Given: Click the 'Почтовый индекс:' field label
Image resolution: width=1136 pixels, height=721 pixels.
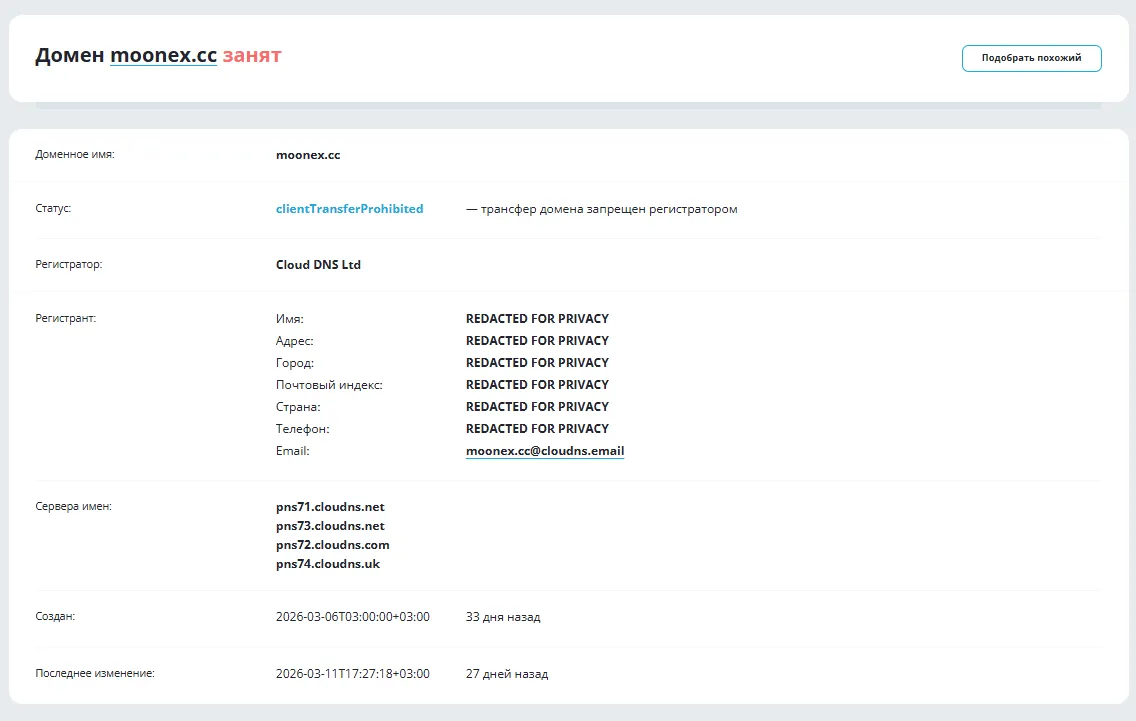Looking at the screenshot, I should pyautogui.click(x=329, y=385).
